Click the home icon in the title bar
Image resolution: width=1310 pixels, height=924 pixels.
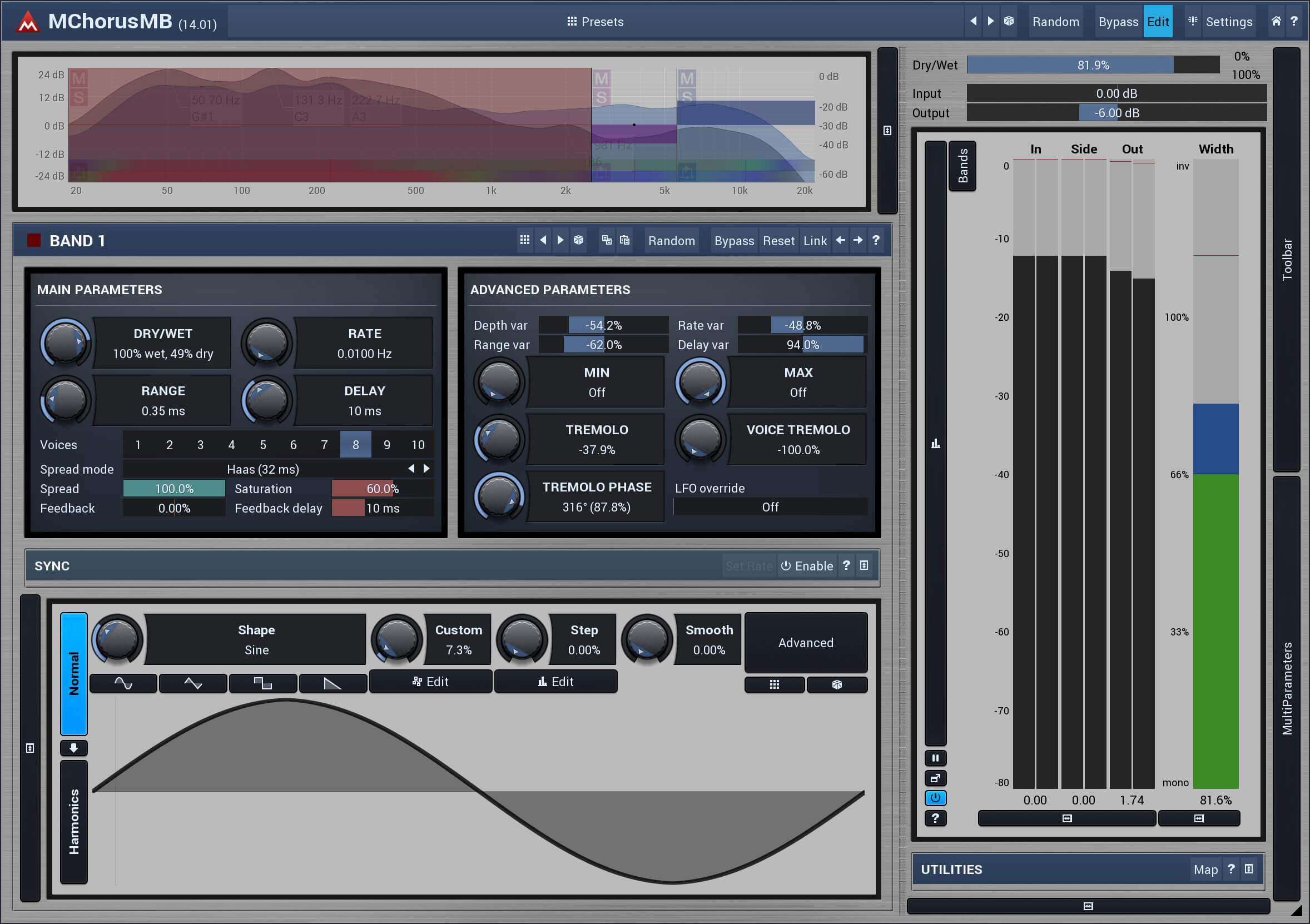1276,21
